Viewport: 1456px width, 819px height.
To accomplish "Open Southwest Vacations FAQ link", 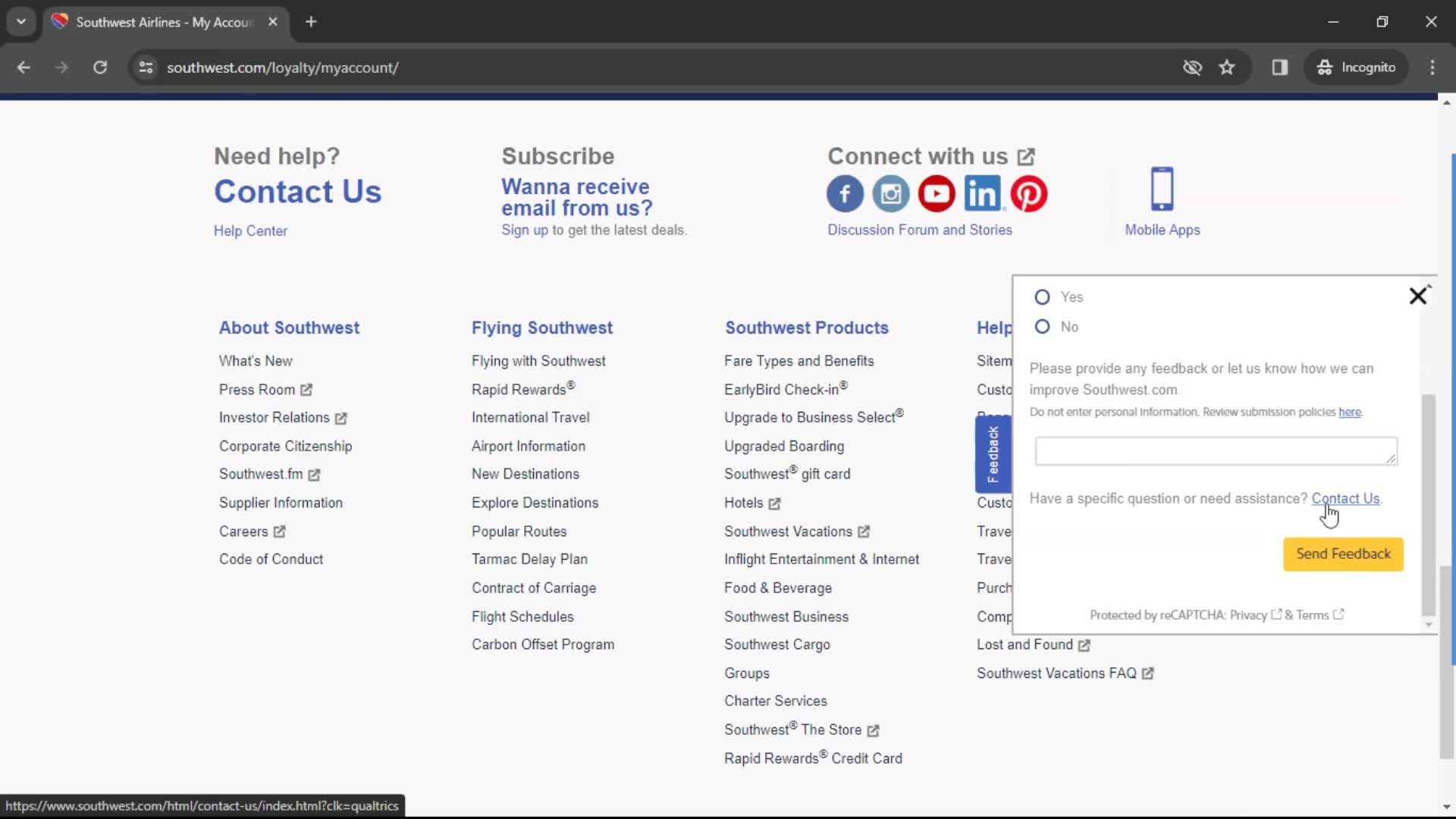I will point(1056,674).
